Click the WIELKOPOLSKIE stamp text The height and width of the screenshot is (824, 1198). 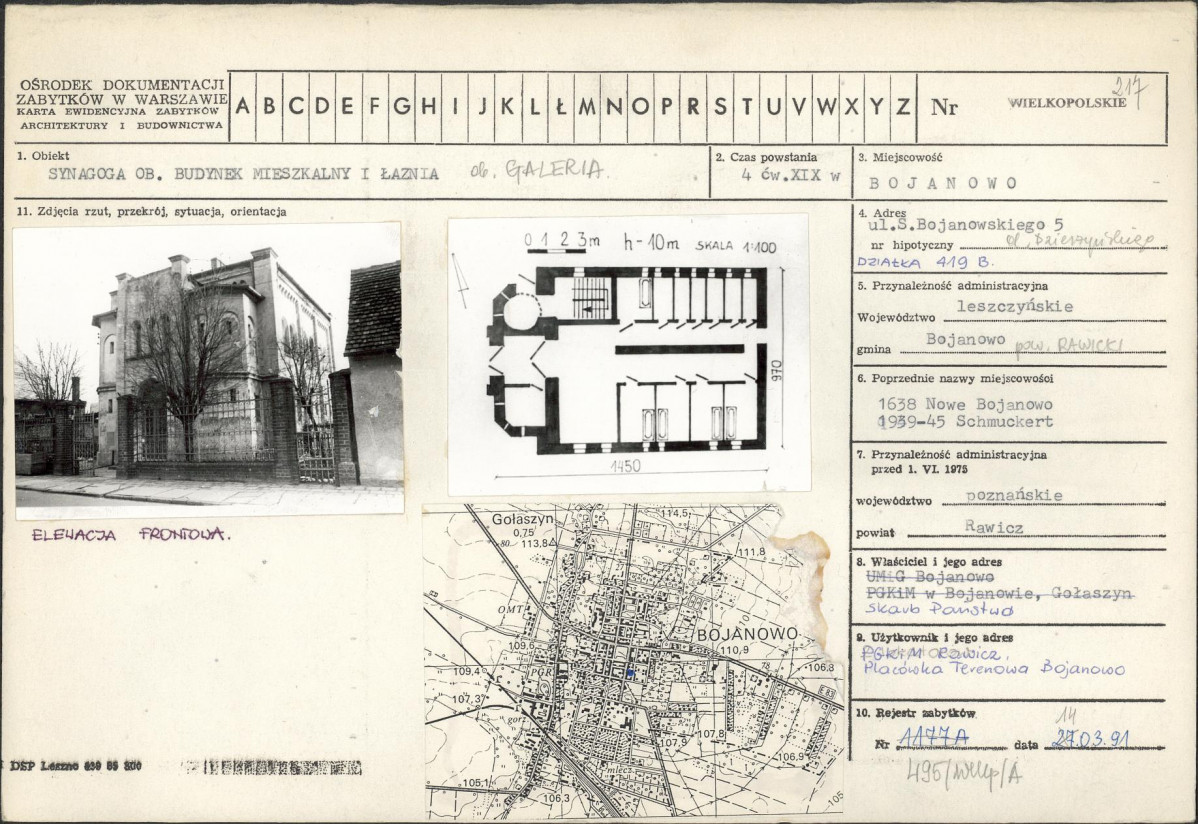(x=1067, y=102)
